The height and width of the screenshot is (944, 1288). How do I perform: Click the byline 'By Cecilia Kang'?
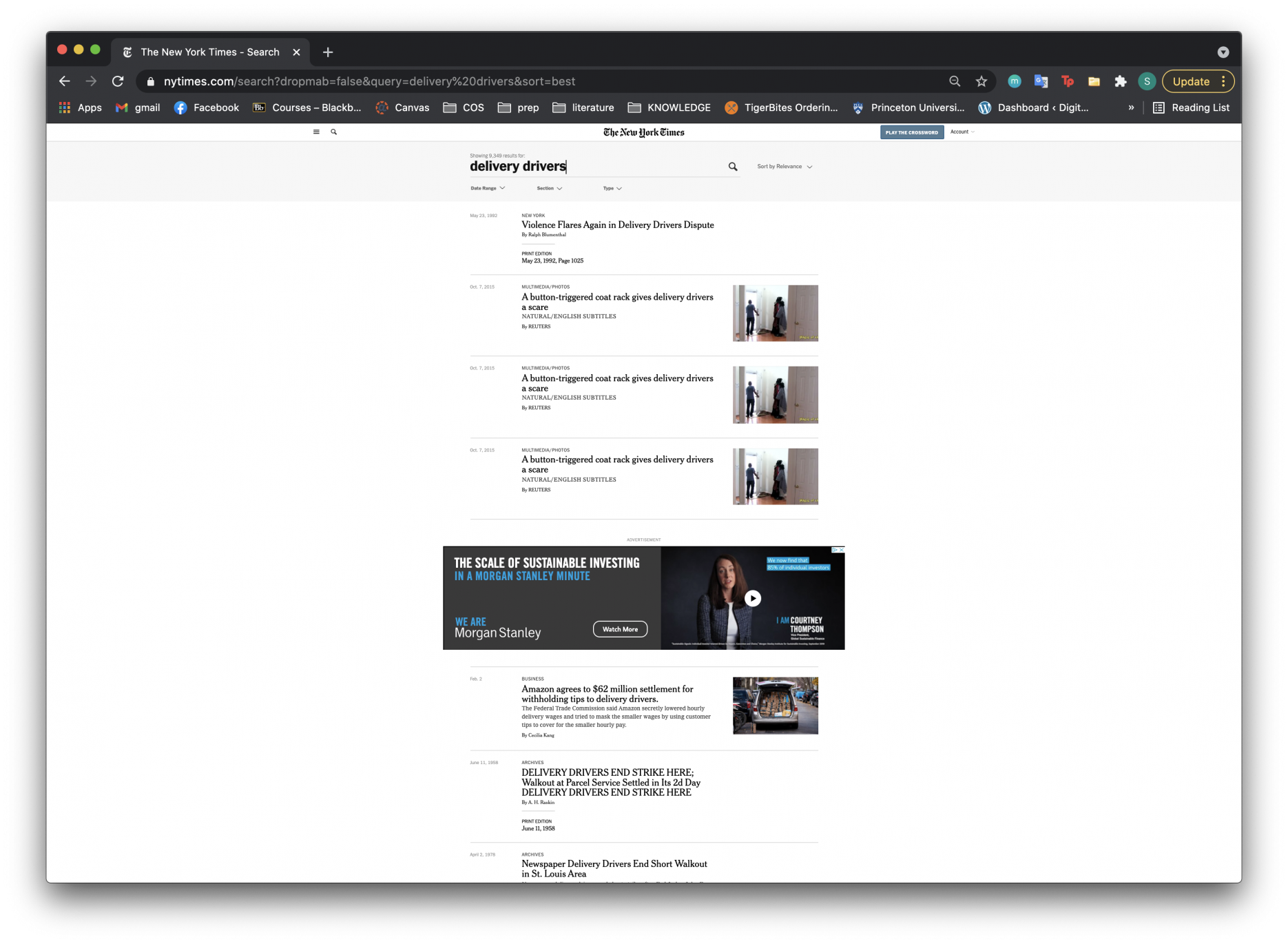pos(538,735)
